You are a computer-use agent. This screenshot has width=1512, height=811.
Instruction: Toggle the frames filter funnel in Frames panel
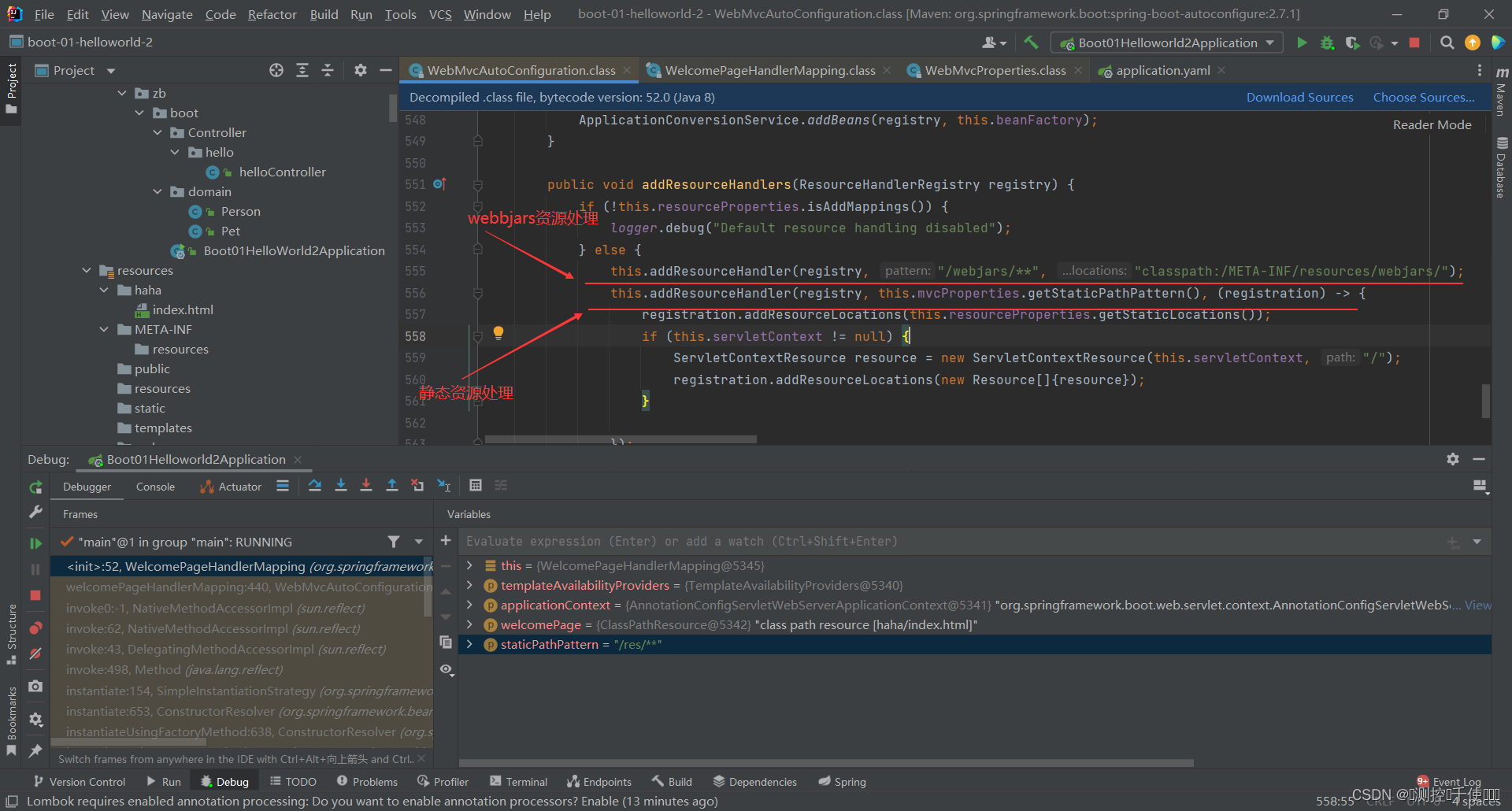tap(395, 542)
